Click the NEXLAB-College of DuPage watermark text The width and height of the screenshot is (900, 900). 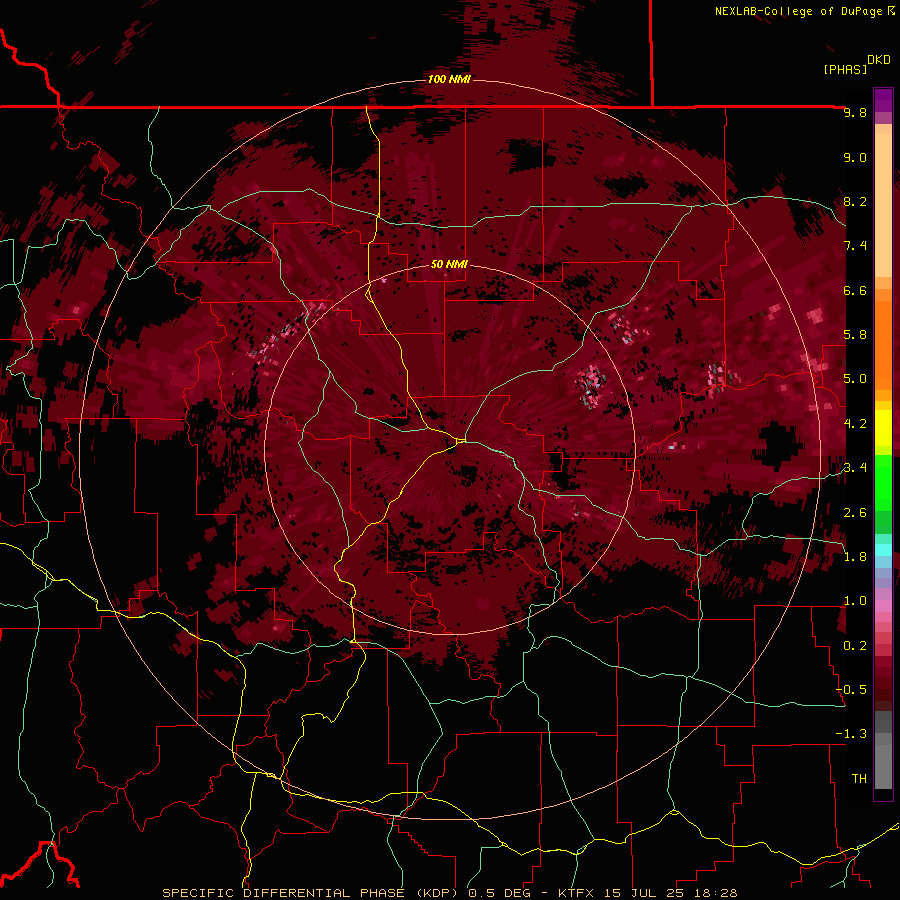(798, 11)
